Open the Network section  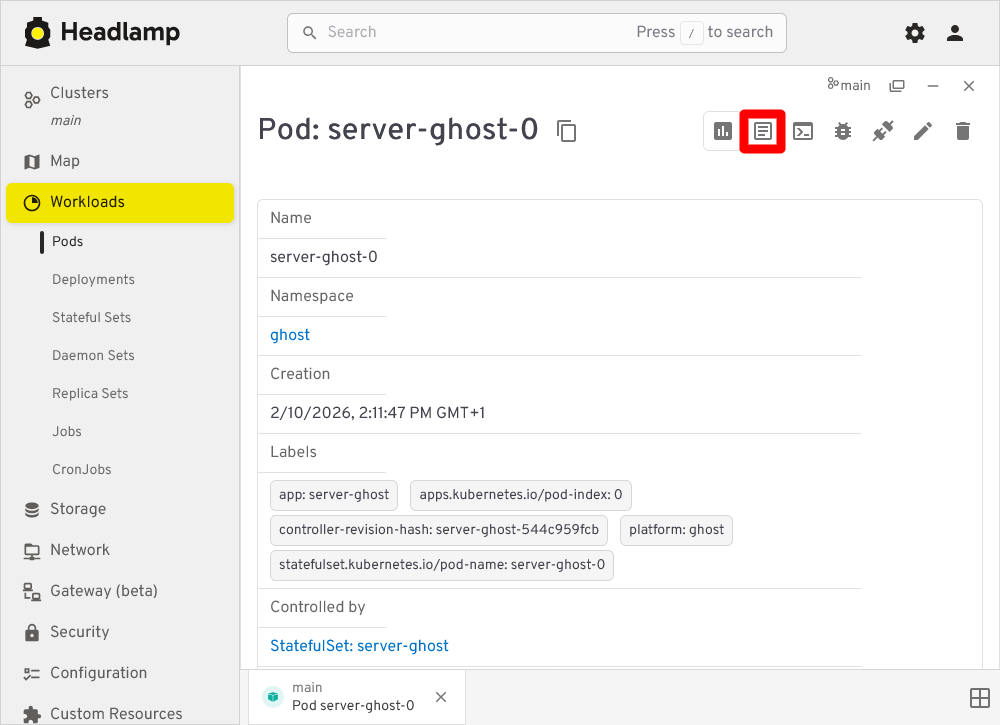(79, 549)
